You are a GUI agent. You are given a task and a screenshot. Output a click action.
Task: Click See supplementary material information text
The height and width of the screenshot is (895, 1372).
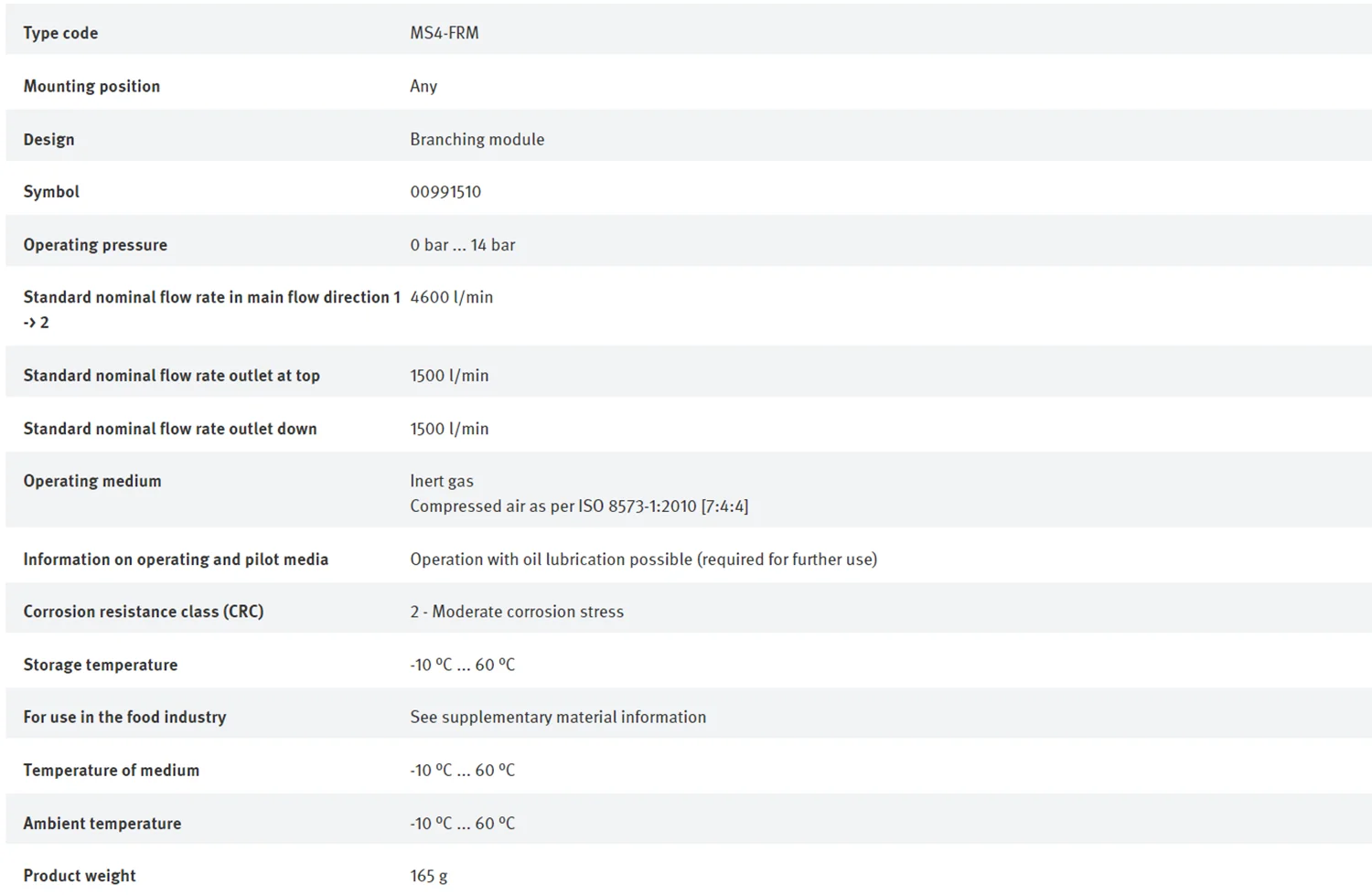coord(558,718)
